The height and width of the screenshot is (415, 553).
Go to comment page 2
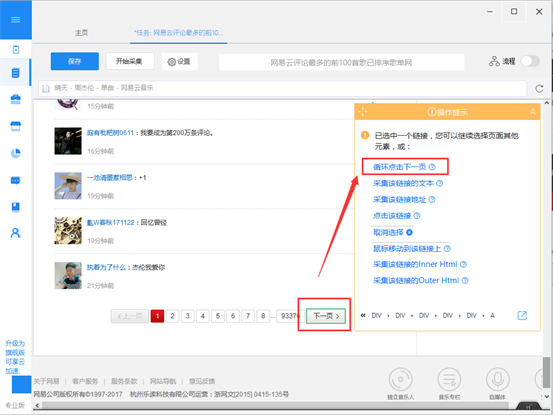[172, 316]
